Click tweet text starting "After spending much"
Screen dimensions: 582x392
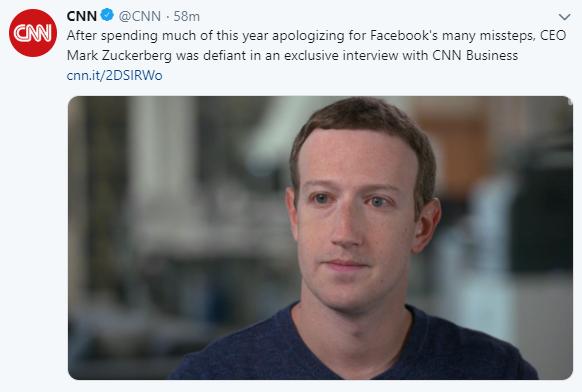pyautogui.click(x=316, y=45)
